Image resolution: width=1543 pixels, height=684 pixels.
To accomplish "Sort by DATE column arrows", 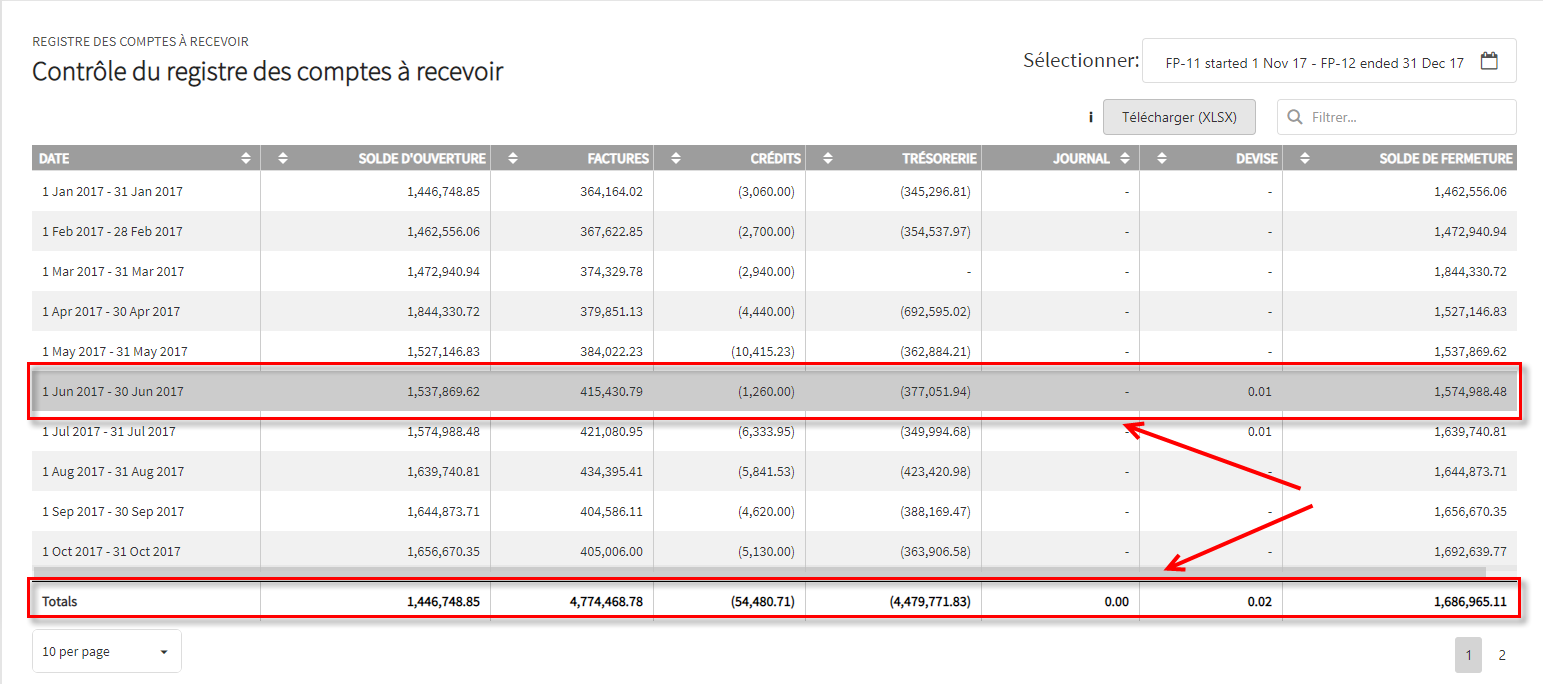I will [246, 158].
